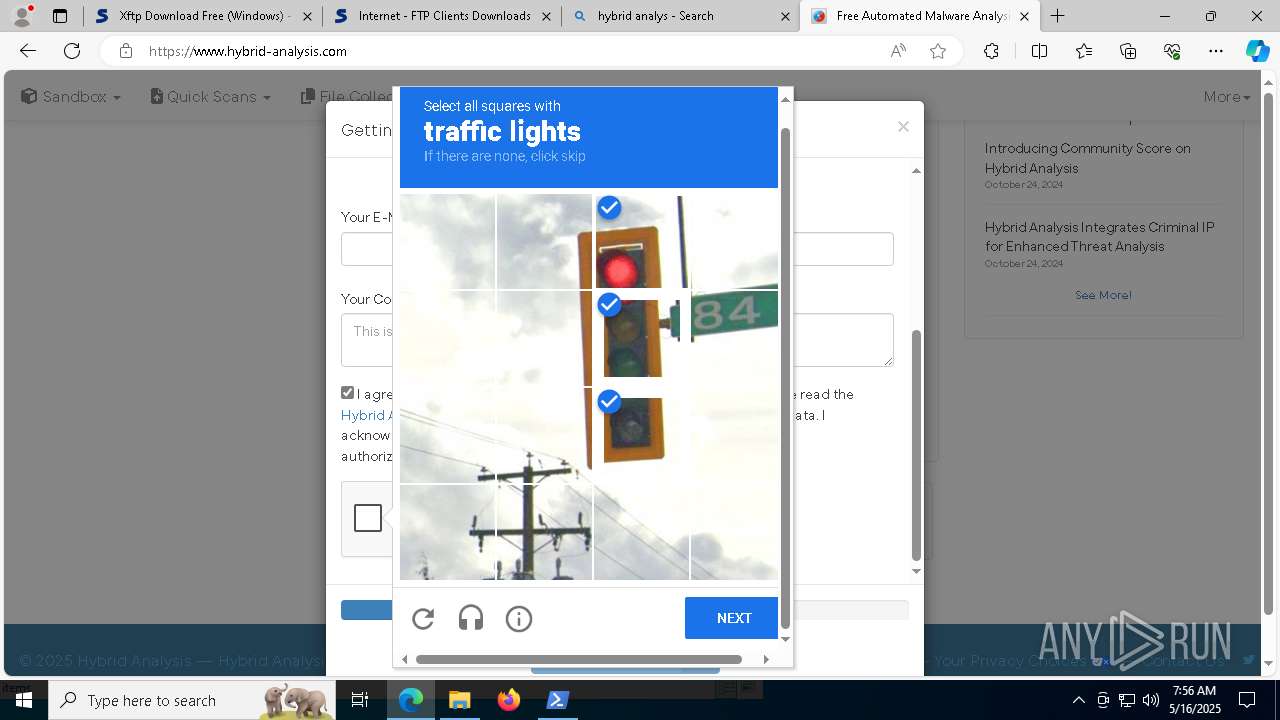The height and width of the screenshot is (720, 1280).
Task: Open the notification center icon
Action: [1247, 700]
